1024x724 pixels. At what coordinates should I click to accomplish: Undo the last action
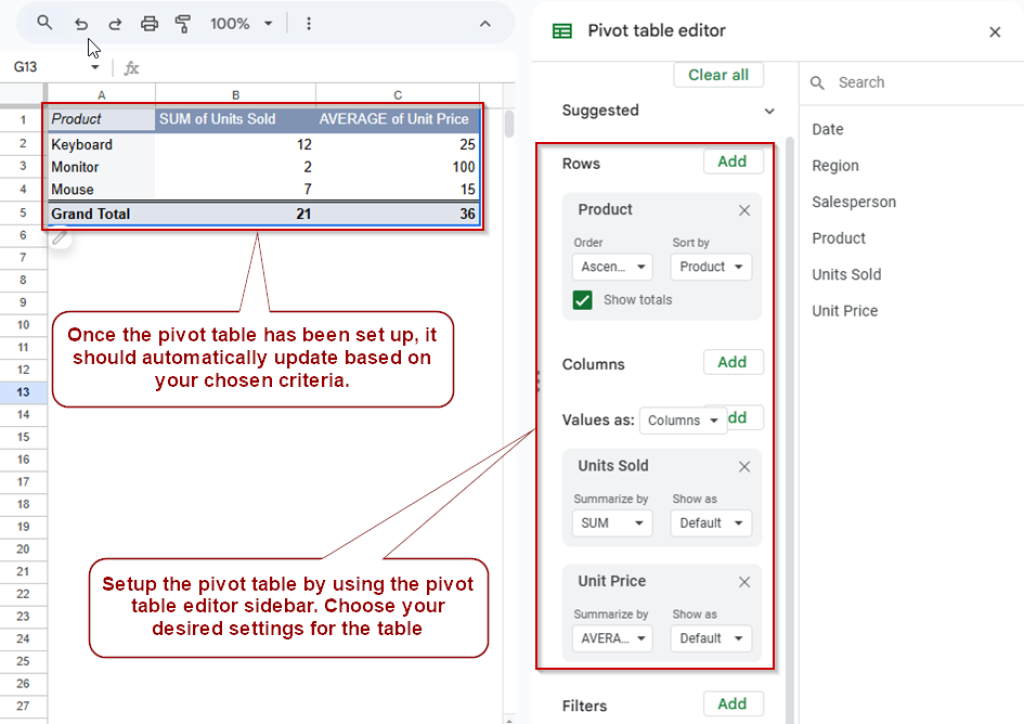[81, 23]
